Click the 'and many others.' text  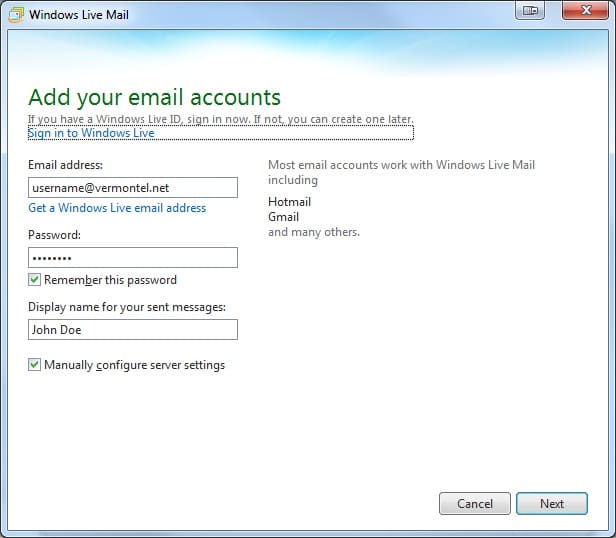(x=314, y=232)
